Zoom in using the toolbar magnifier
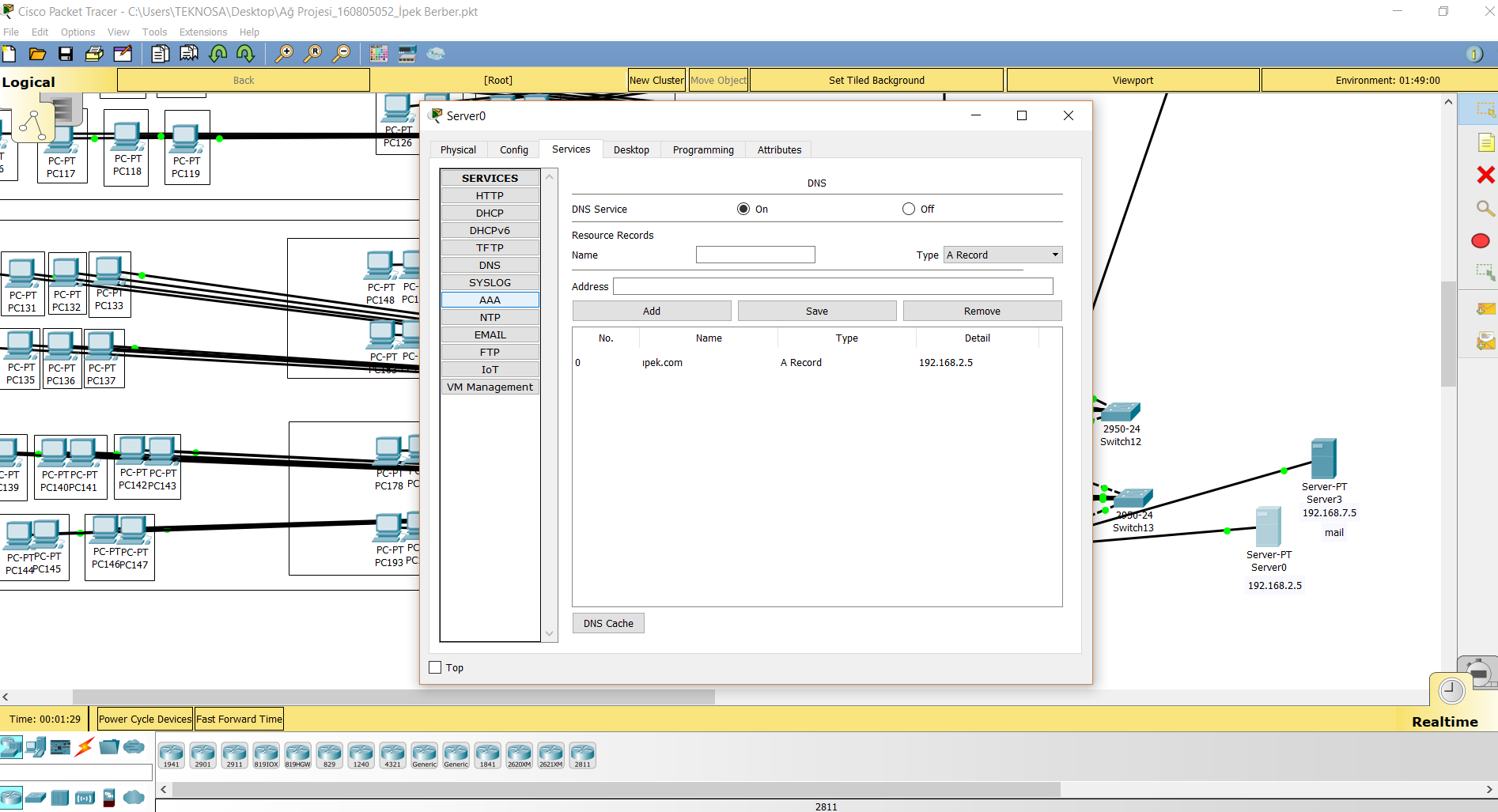The height and width of the screenshot is (812, 1498). click(x=285, y=53)
